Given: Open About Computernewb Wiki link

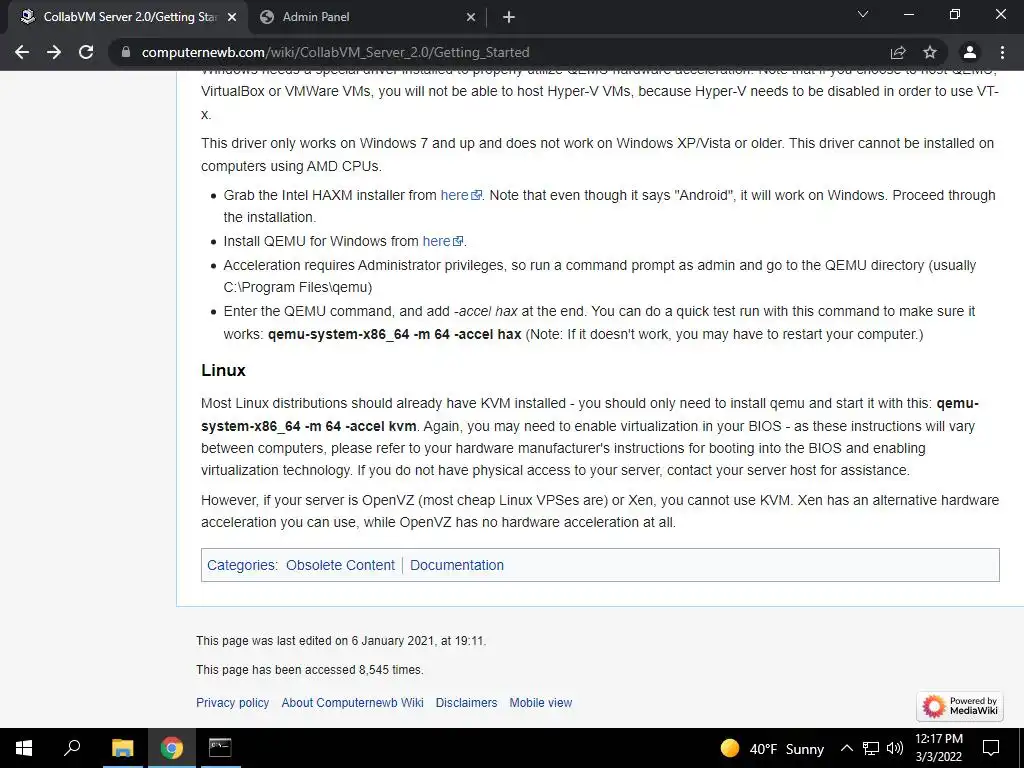Looking at the screenshot, I should 353,703.
